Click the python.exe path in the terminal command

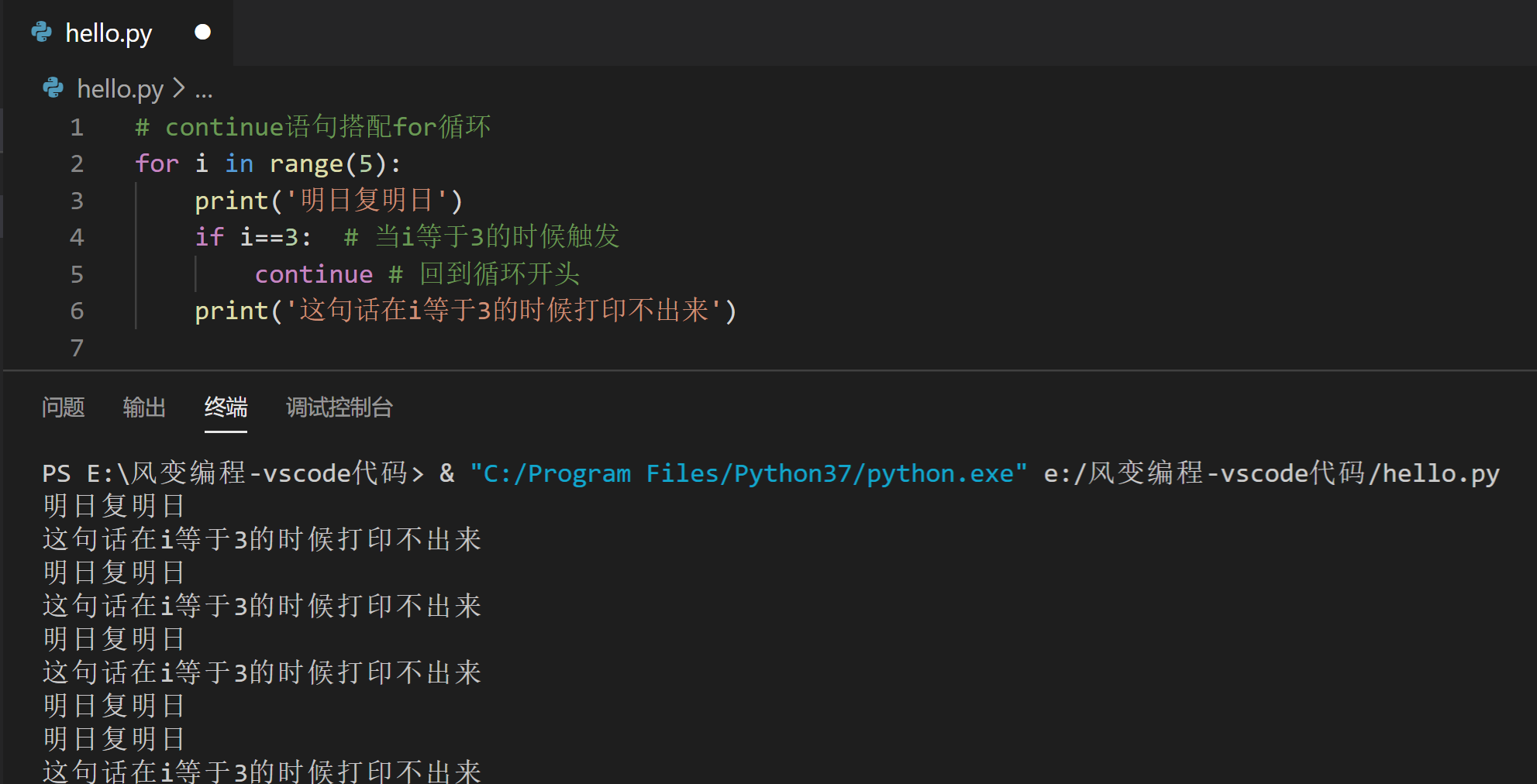[749, 473]
